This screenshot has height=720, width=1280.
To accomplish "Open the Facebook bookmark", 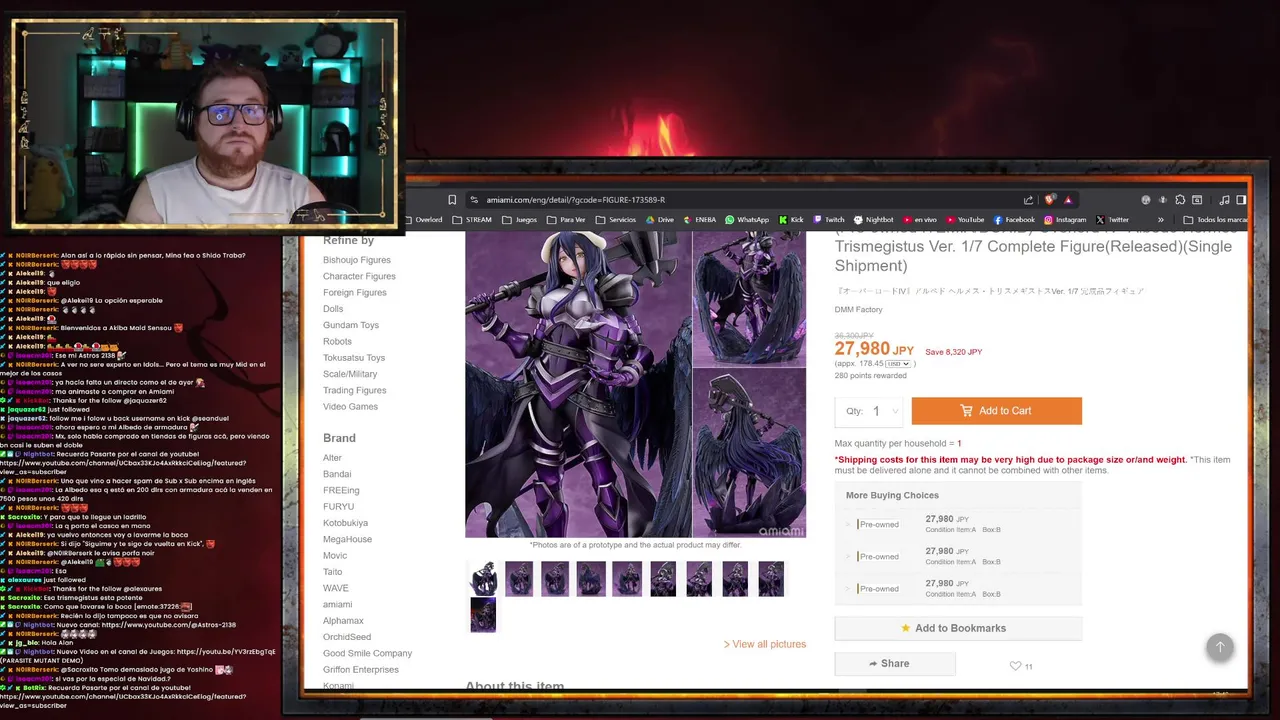I will tap(1014, 220).
